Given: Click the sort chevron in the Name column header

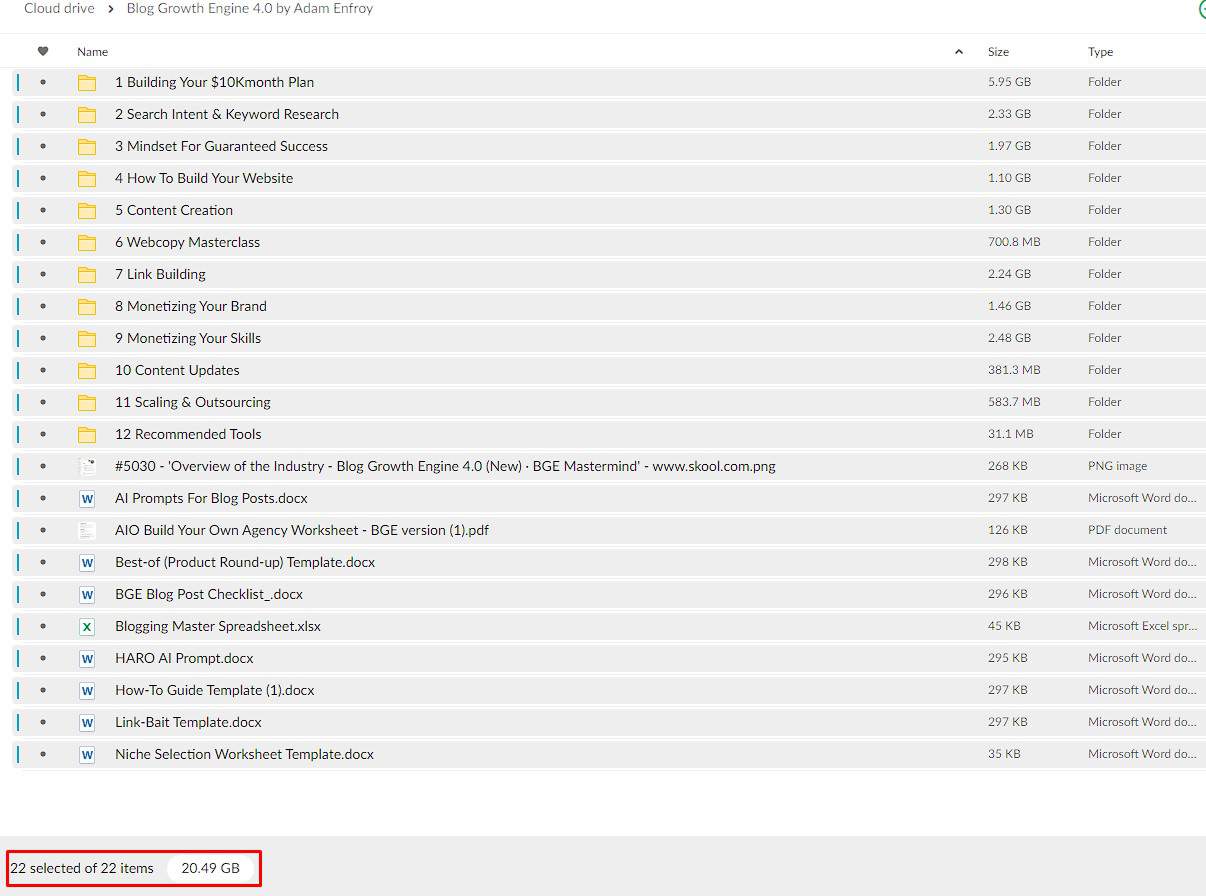Looking at the screenshot, I should [x=957, y=51].
